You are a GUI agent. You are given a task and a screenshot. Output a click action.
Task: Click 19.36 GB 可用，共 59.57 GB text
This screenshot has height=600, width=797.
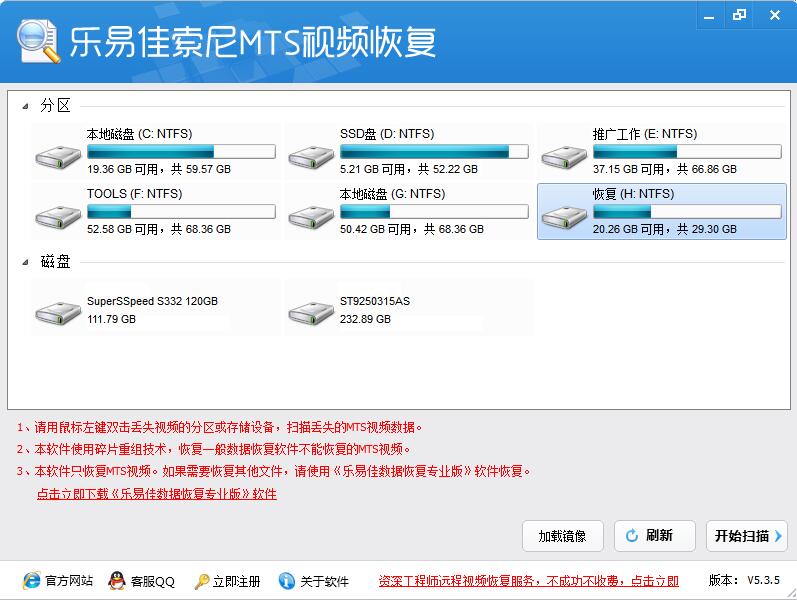click(159, 169)
